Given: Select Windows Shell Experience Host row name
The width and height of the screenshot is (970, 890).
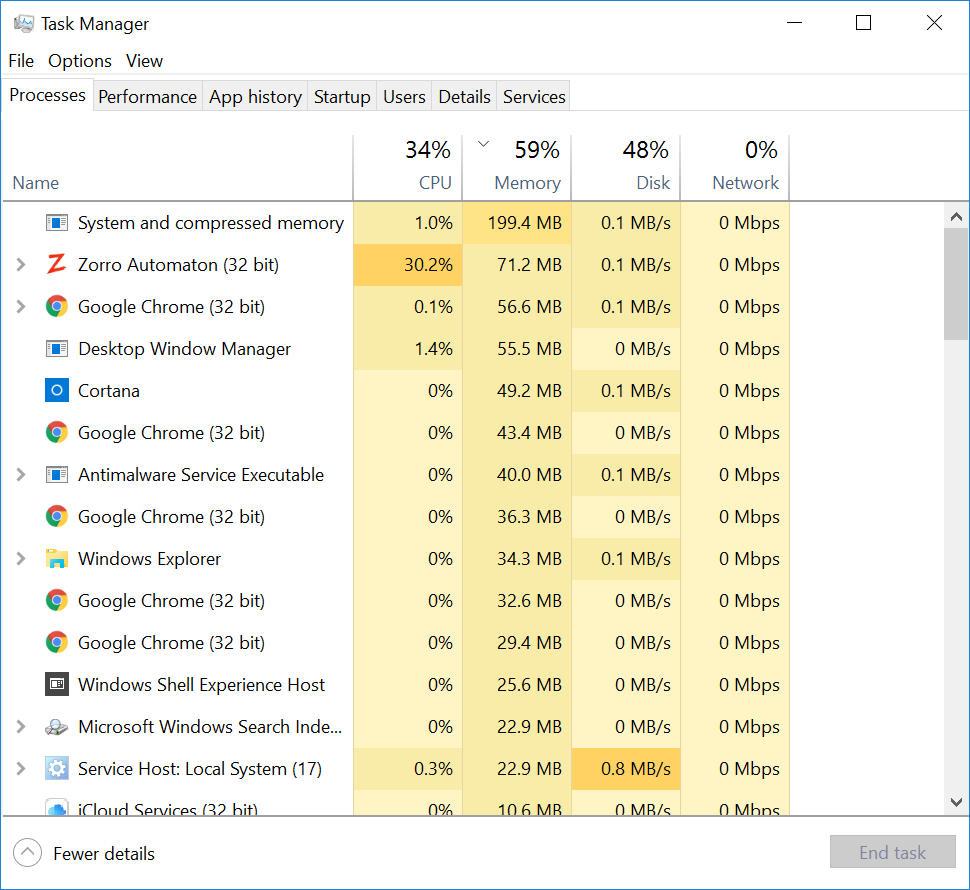Looking at the screenshot, I should [x=201, y=685].
